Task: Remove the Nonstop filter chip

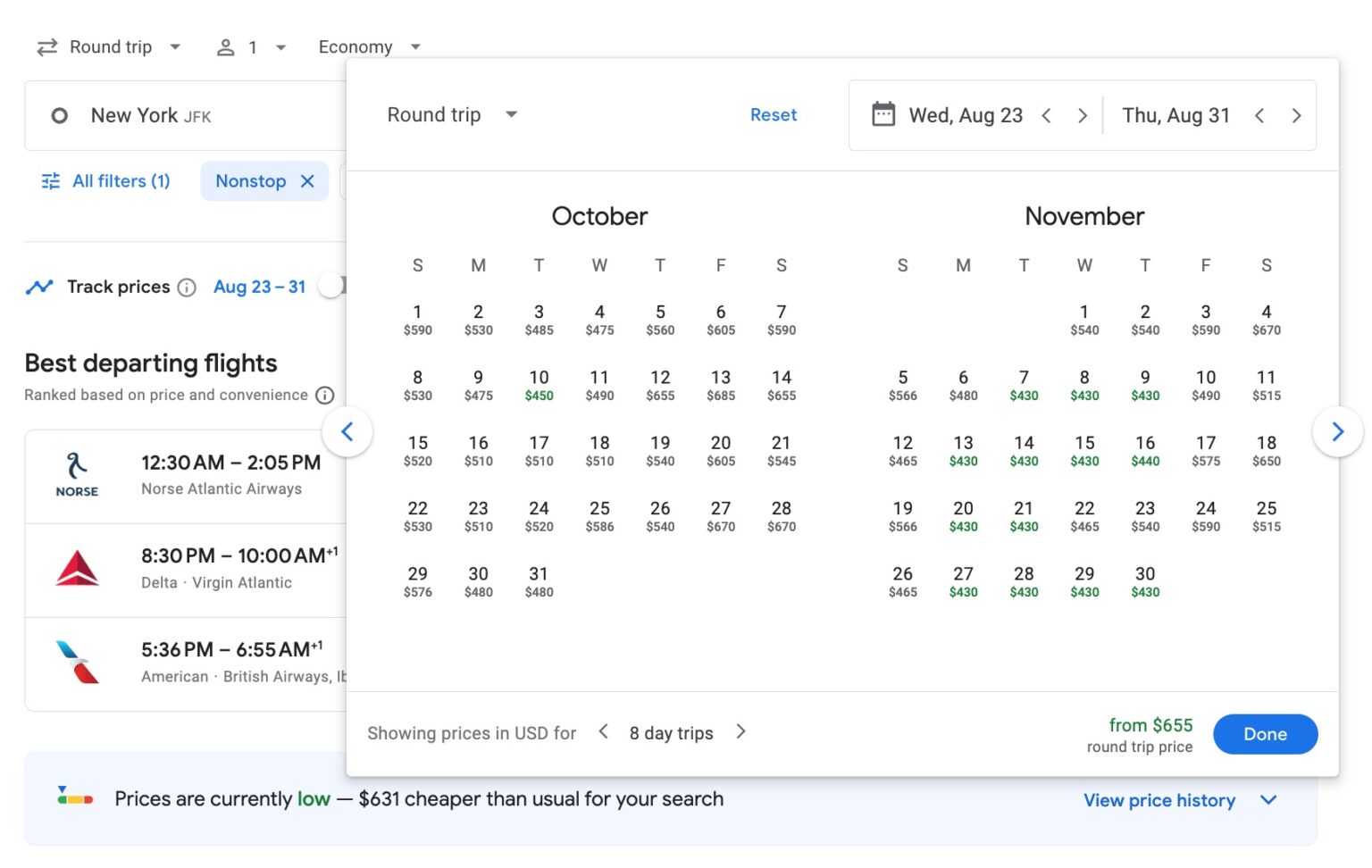Action: (x=307, y=181)
